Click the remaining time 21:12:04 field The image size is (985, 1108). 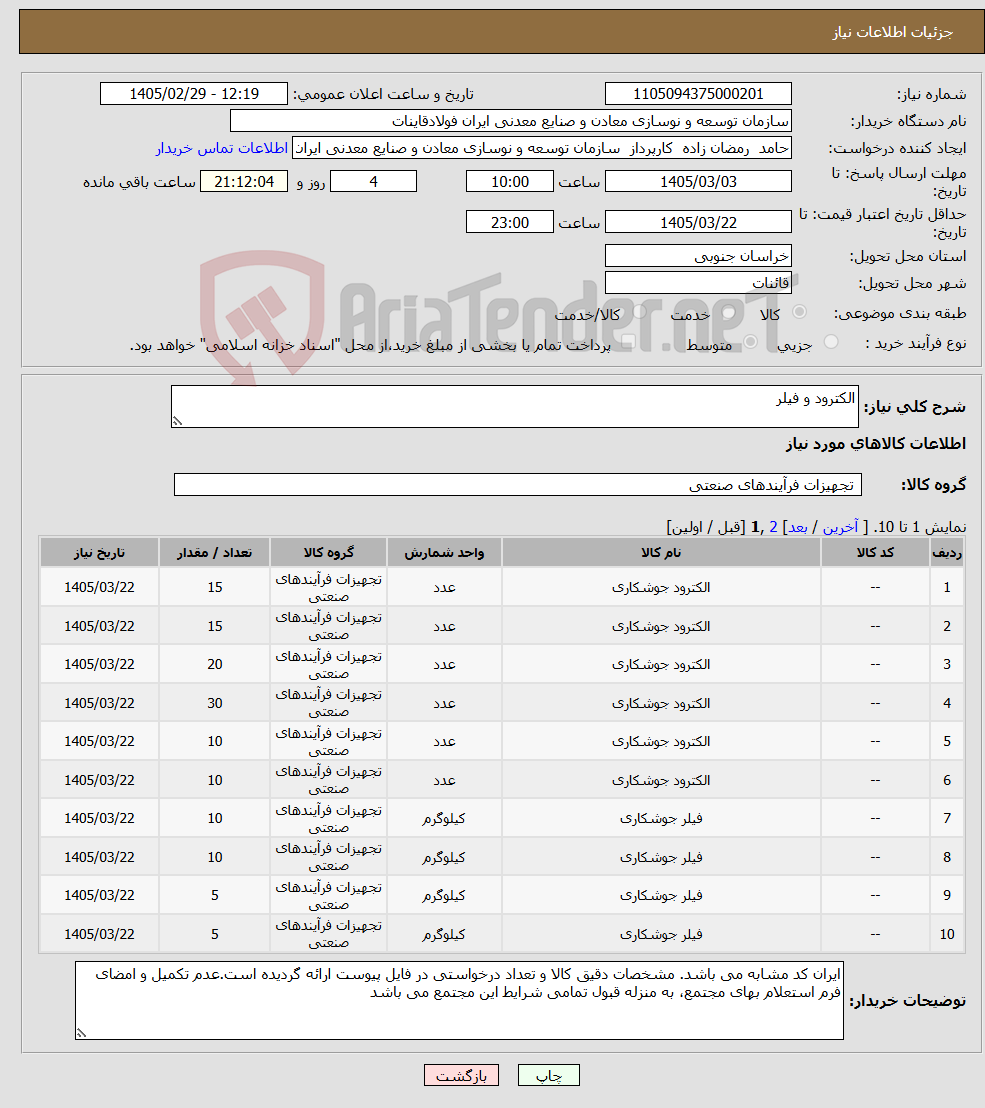pos(244,182)
